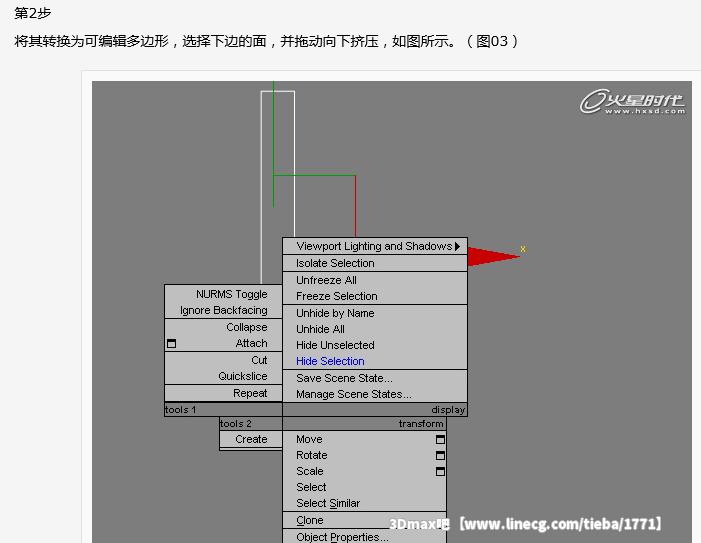Toggle Ignore Backfacing option
The height and width of the screenshot is (543, 701).
[x=224, y=310]
